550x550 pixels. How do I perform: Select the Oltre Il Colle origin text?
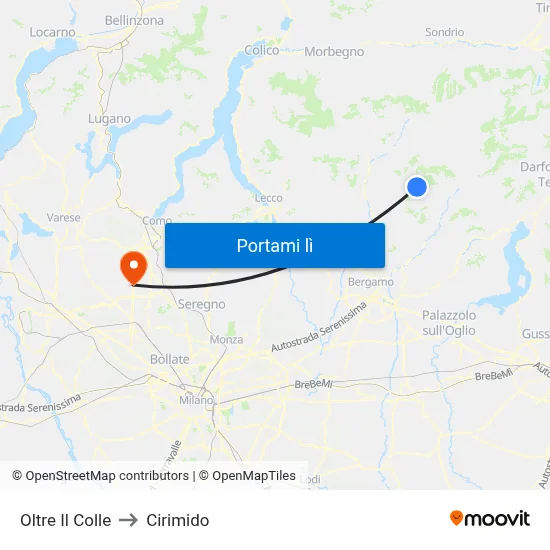[66, 520]
